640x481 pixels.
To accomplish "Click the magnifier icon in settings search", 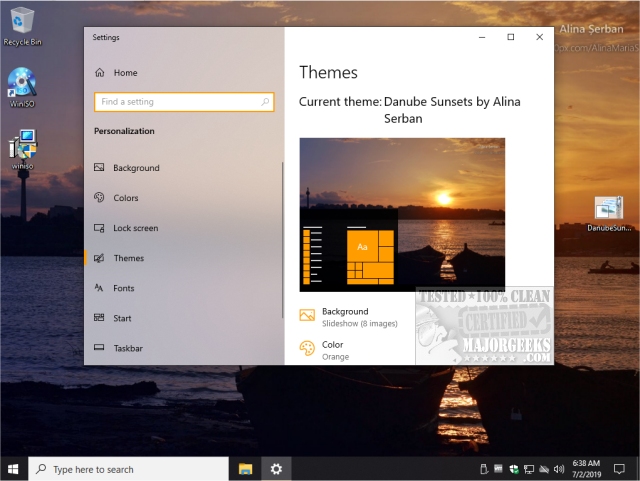I will [x=265, y=102].
